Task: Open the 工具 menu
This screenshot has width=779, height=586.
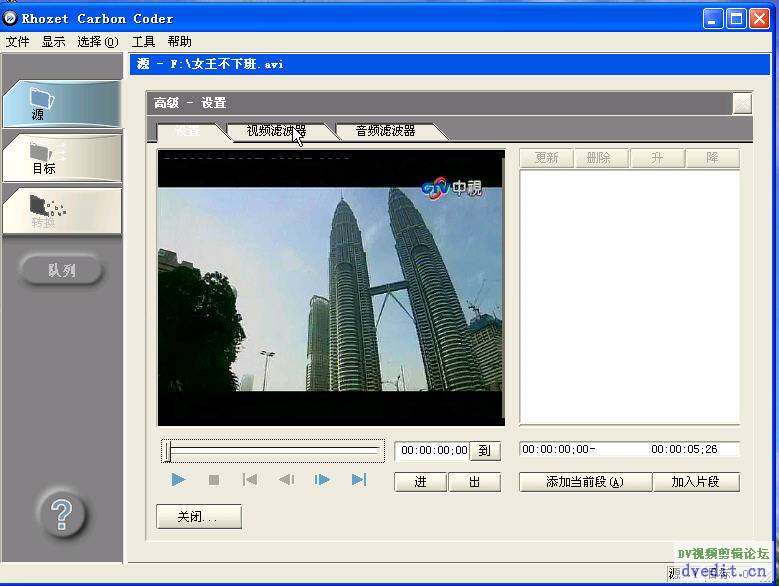Action: click(144, 42)
